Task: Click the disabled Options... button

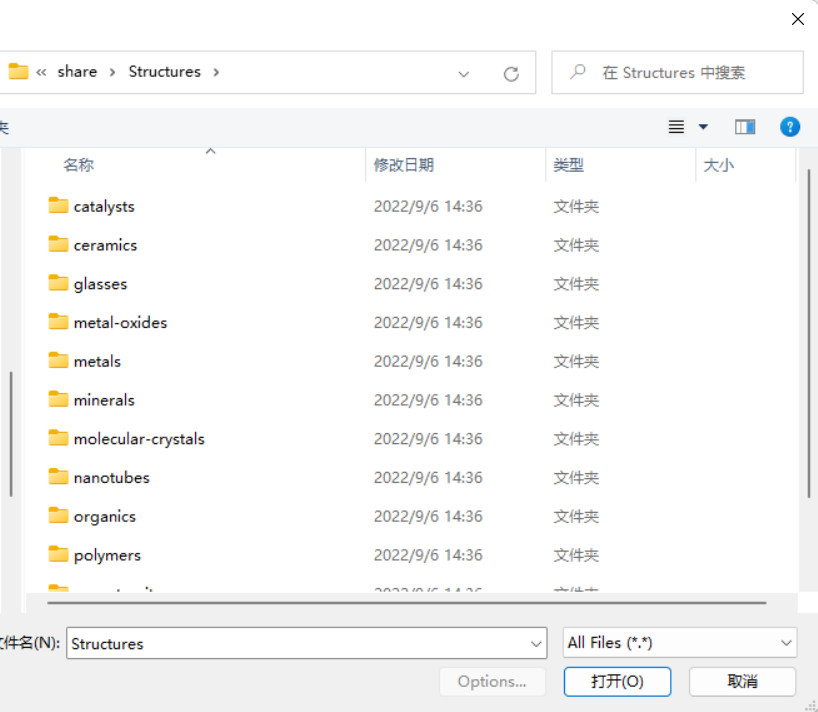Action: (492, 681)
